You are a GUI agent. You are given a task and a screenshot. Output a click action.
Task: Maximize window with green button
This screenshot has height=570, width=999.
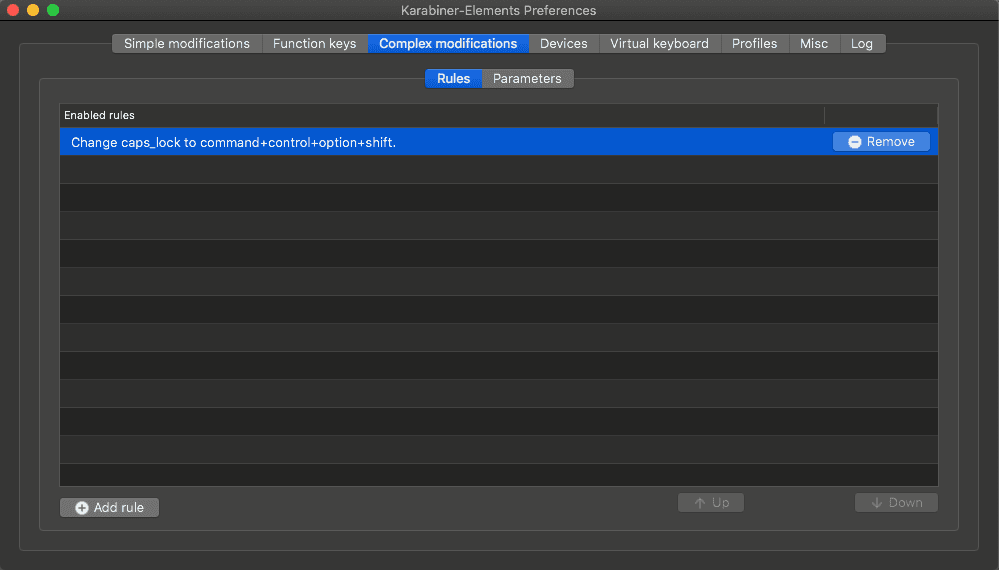pos(54,10)
